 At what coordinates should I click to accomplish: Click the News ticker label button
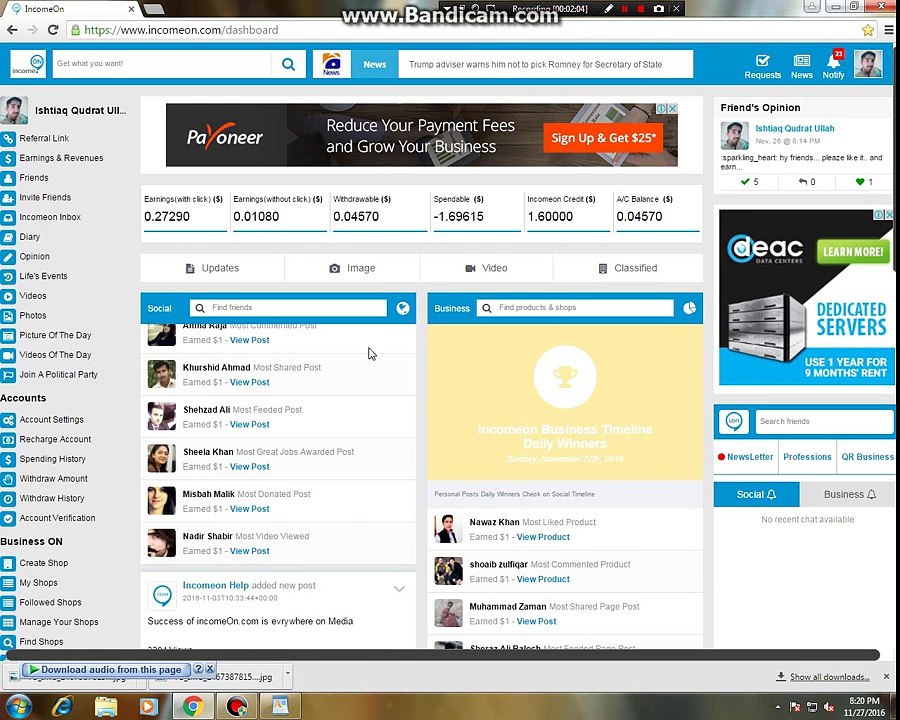click(374, 64)
